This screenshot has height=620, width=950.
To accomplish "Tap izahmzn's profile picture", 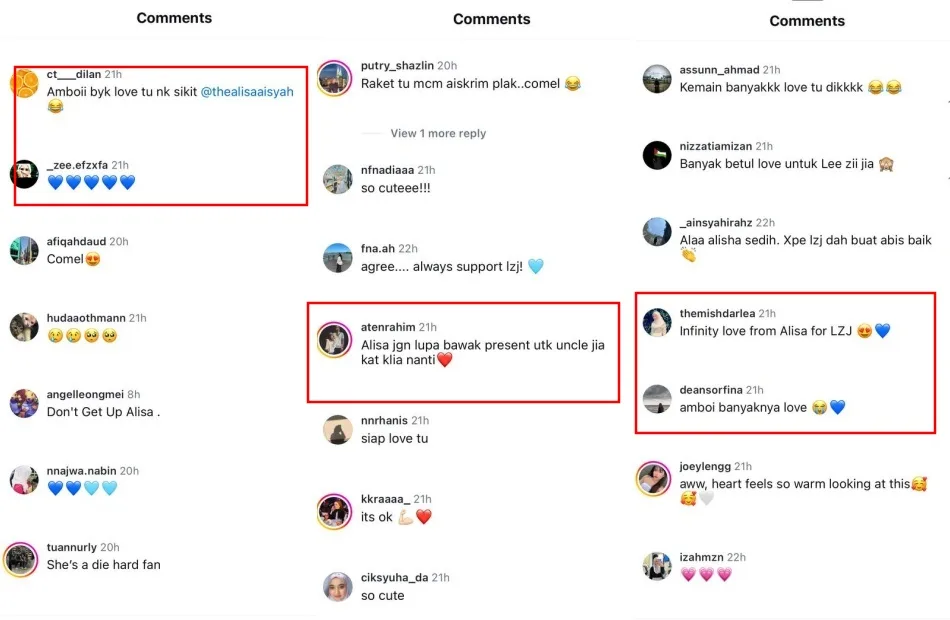I will (x=657, y=566).
